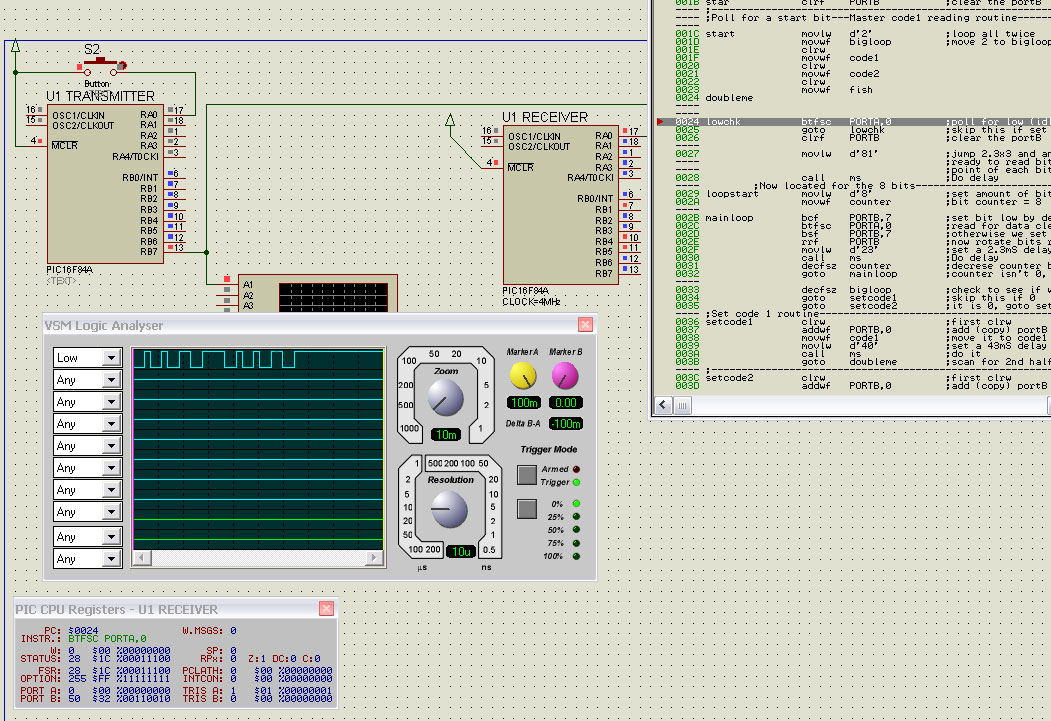The height and width of the screenshot is (721, 1051).
Task: Click the yellow Marker A knob
Action: (x=523, y=376)
